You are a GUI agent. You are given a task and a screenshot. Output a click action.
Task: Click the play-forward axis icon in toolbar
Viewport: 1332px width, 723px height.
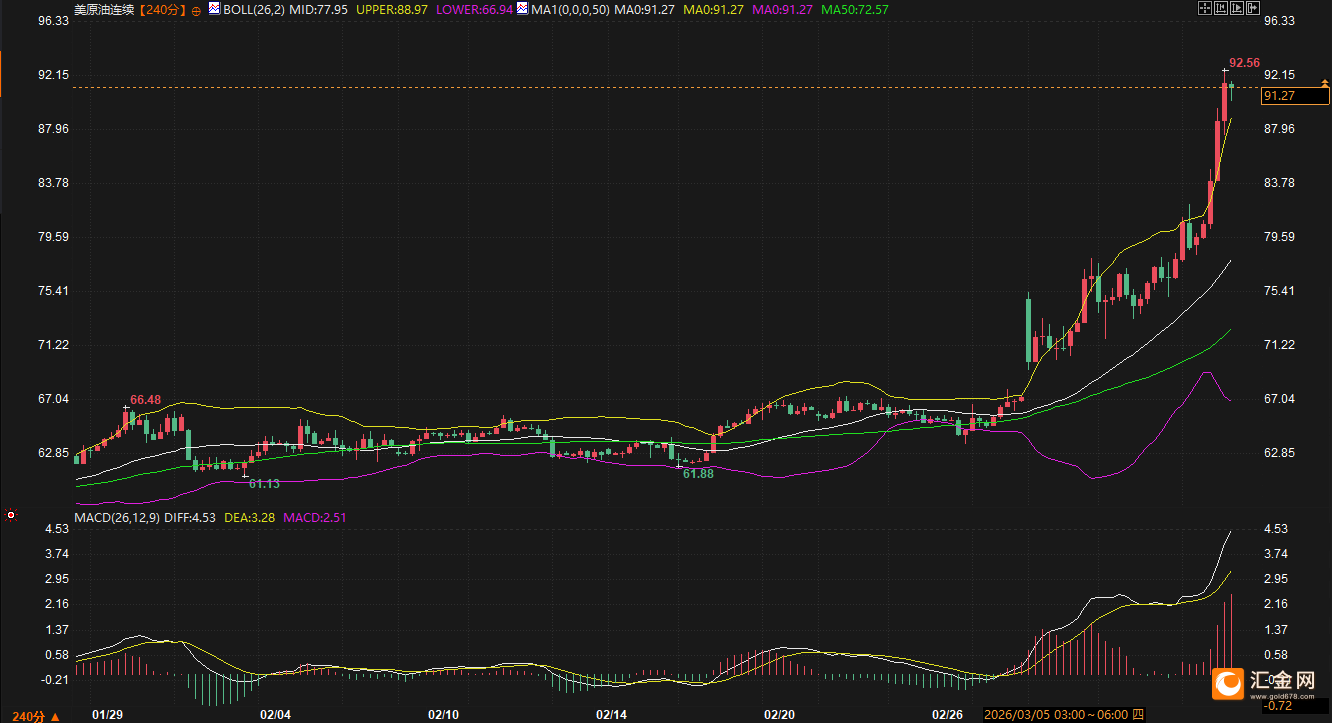(x=1237, y=8)
